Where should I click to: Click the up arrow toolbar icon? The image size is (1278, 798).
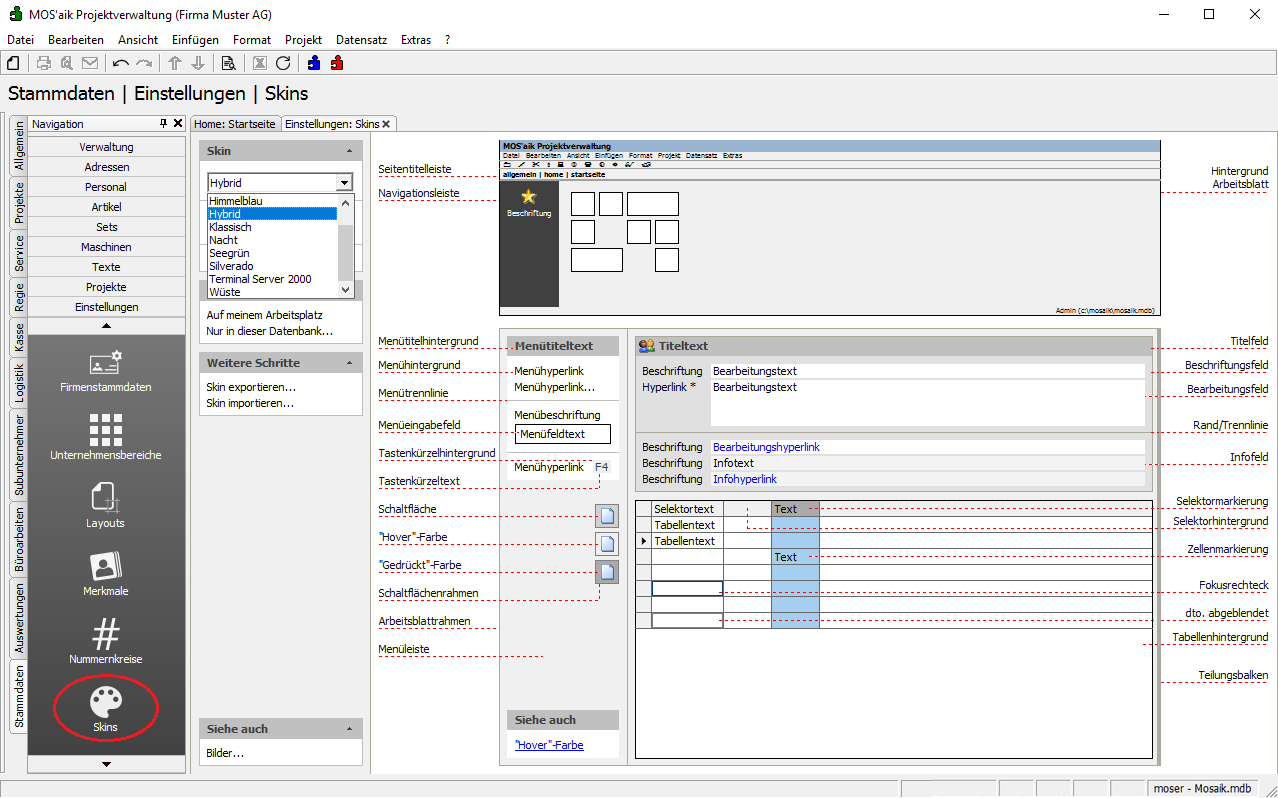tap(175, 63)
